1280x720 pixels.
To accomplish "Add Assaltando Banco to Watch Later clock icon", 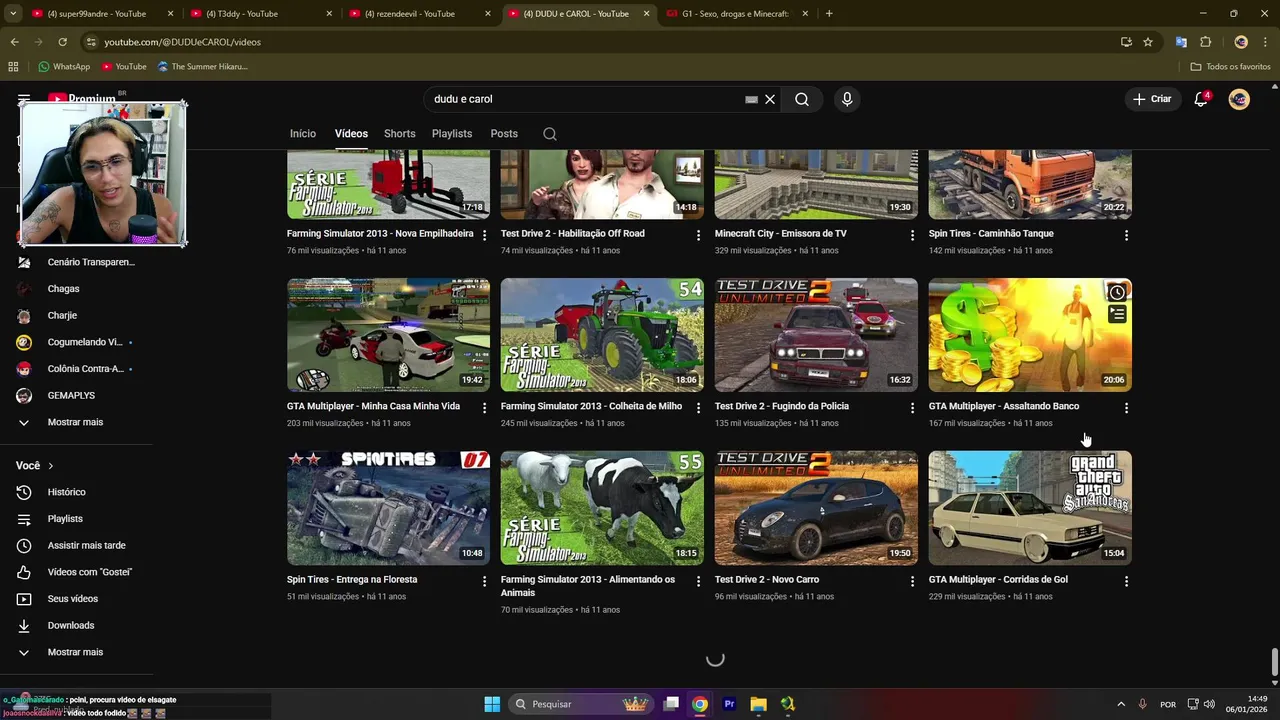I will [x=1117, y=292].
